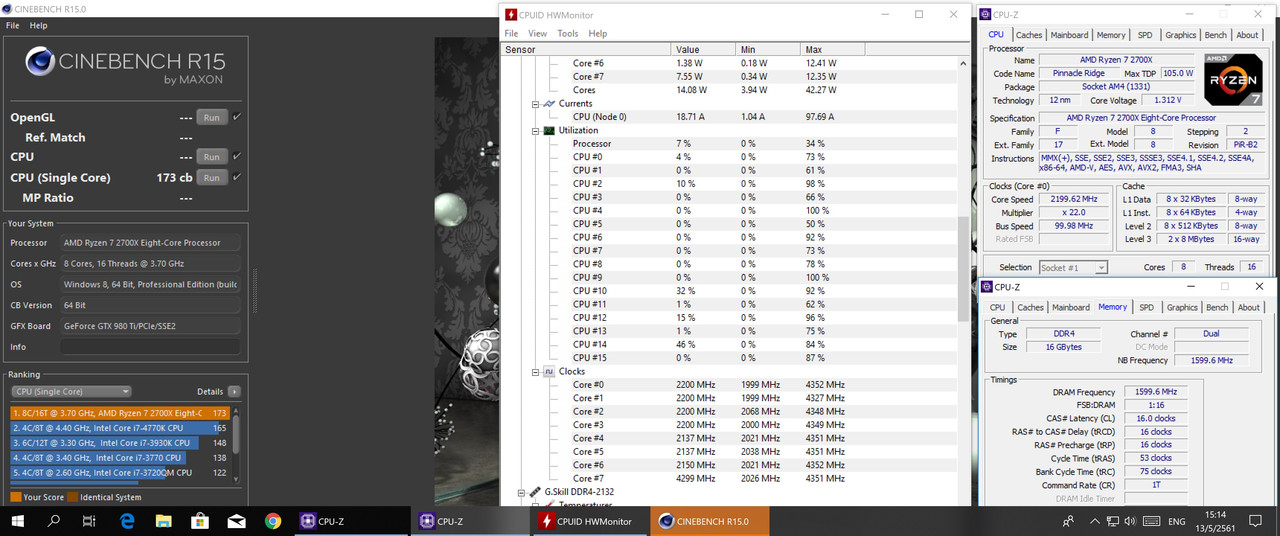The image size is (1280, 536).
Task: Open File Explorer from the taskbar
Action: pyautogui.click(x=163, y=521)
